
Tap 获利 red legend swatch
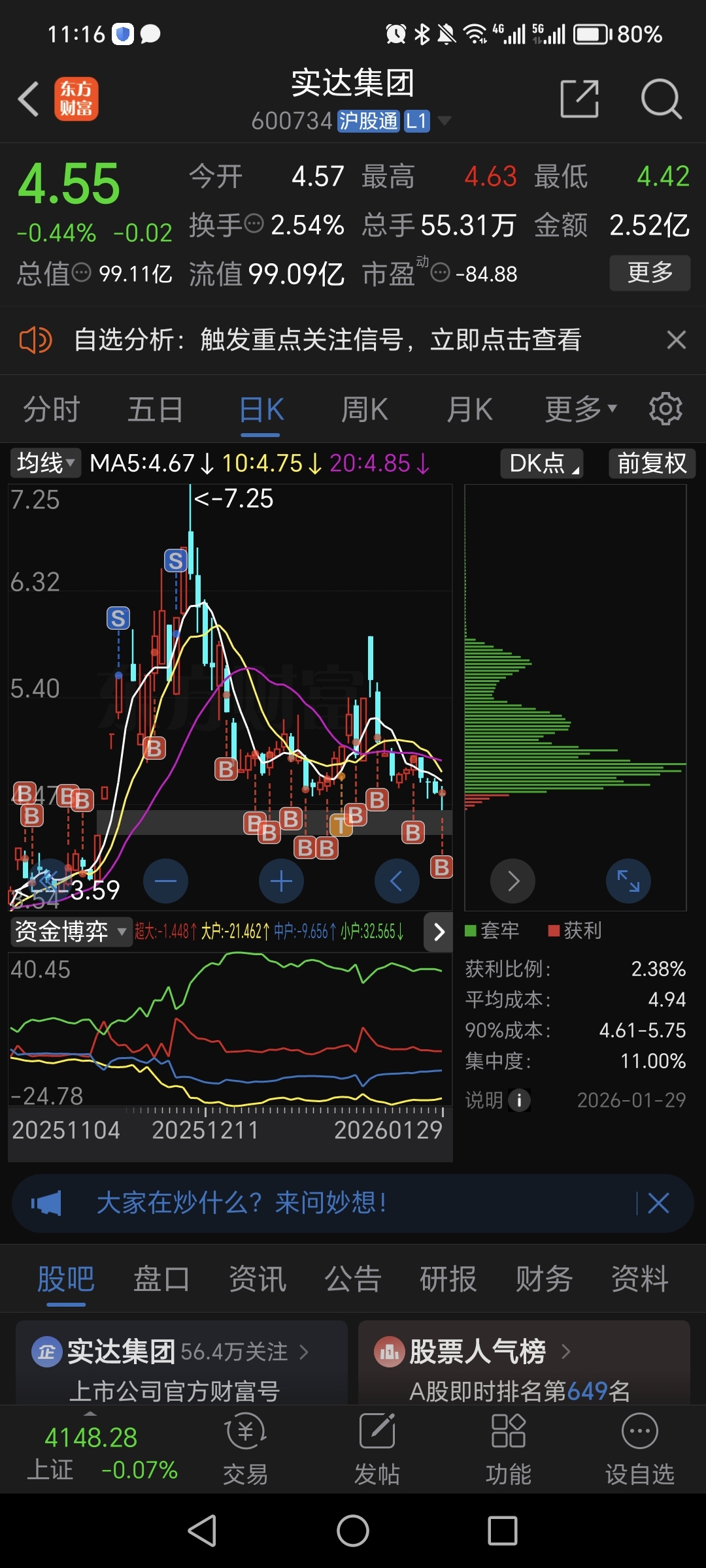coord(554,930)
